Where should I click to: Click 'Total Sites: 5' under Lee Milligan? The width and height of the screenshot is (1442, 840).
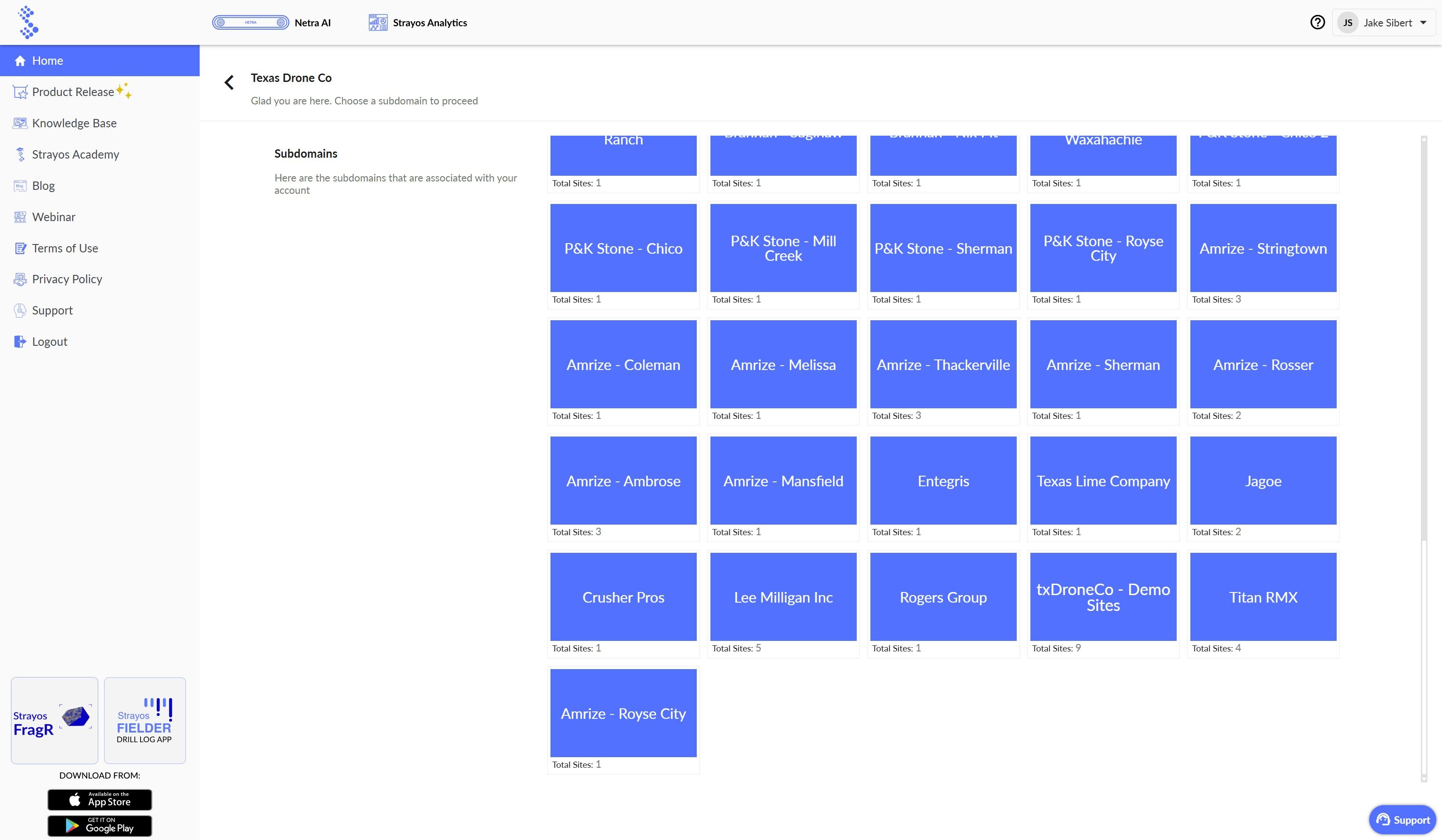[x=736, y=648]
